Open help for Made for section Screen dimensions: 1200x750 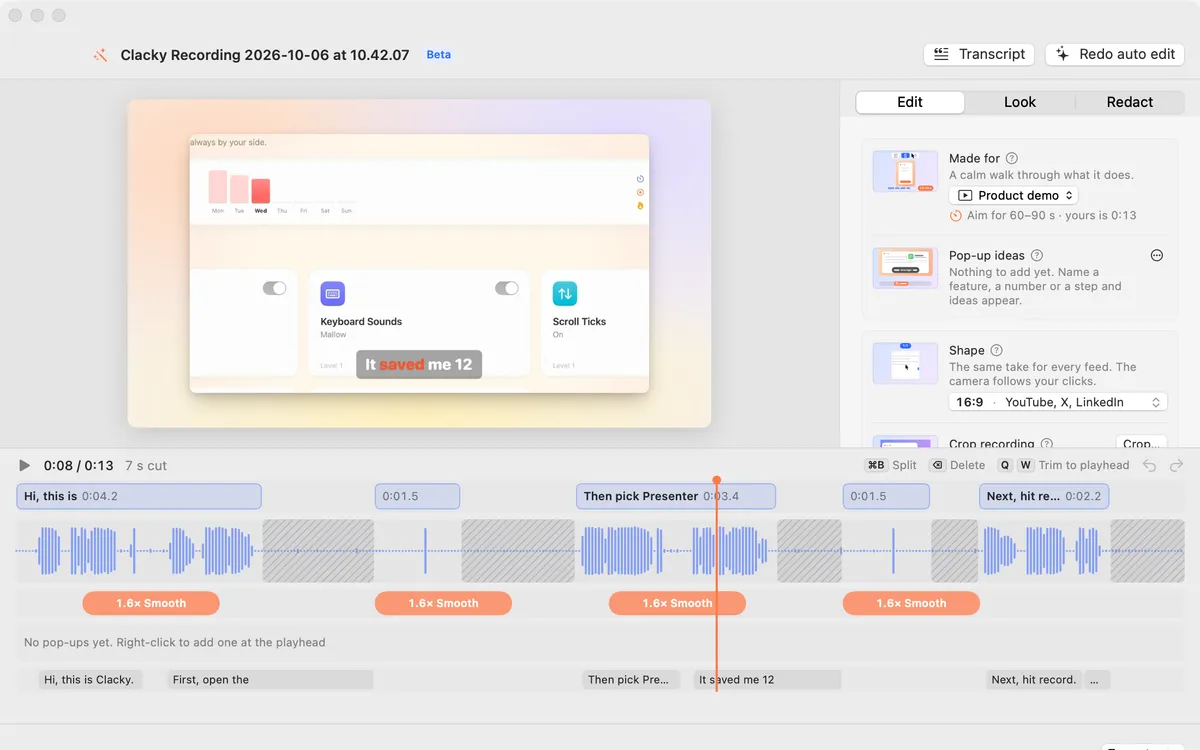pyautogui.click(x=1012, y=158)
